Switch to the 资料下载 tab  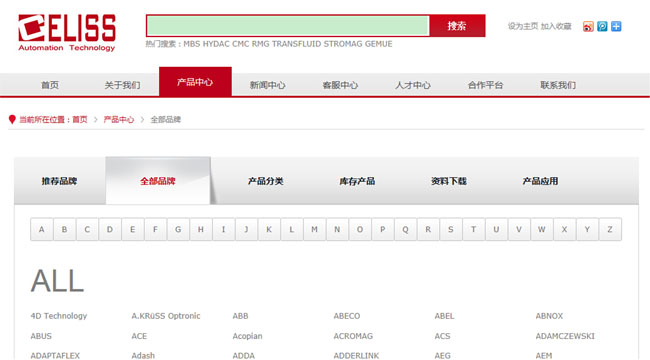449,181
